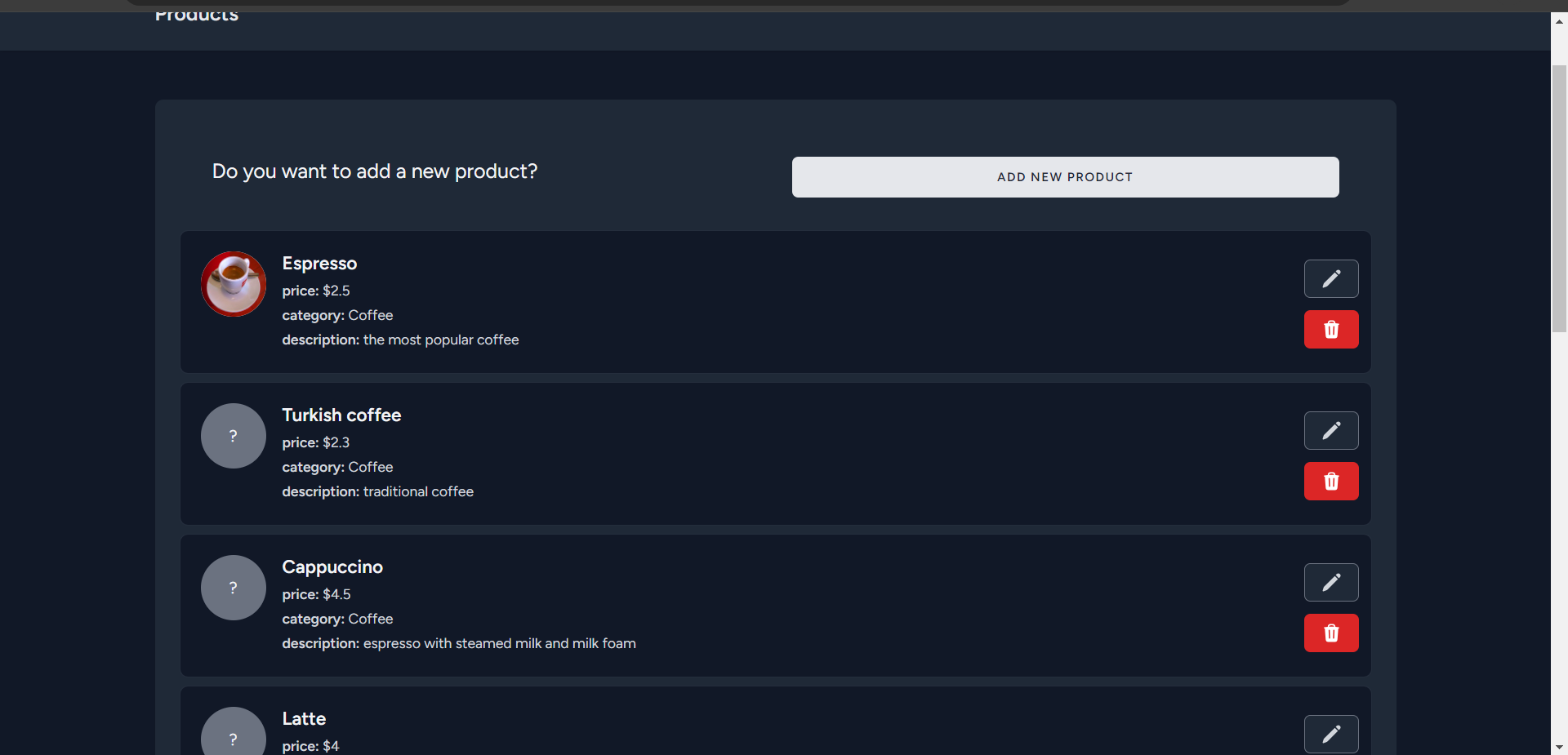Click the Turkish coffee placeholder avatar
The height and width of the screenshot is (755, 1568).
[x=234, y=436]
